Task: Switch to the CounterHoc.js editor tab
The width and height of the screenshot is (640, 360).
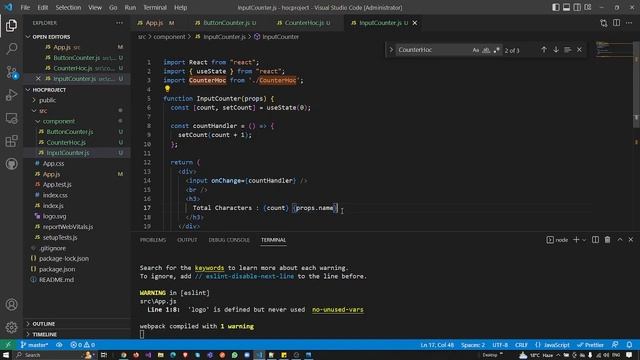Action: (304, 23)
